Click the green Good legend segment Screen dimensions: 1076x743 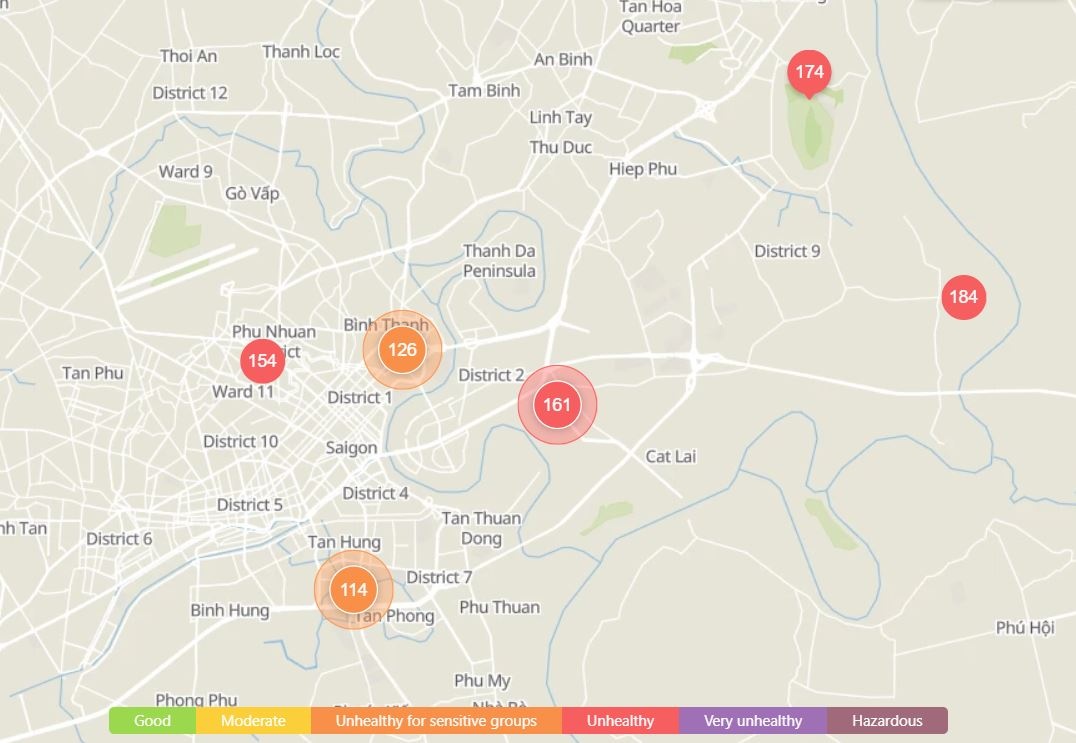pos(152,721)
